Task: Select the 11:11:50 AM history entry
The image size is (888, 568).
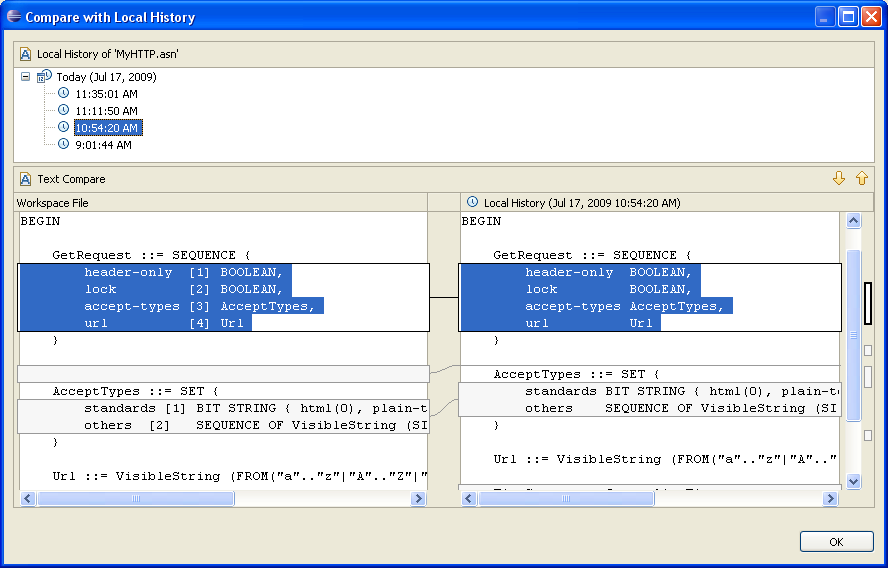Action: (106, 111)
